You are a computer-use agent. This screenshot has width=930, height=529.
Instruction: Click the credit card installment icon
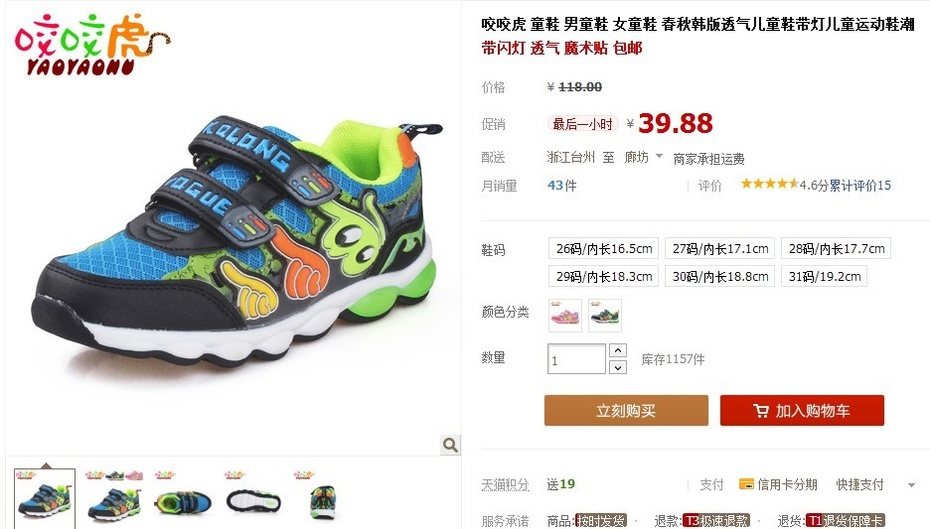[746, 484]
